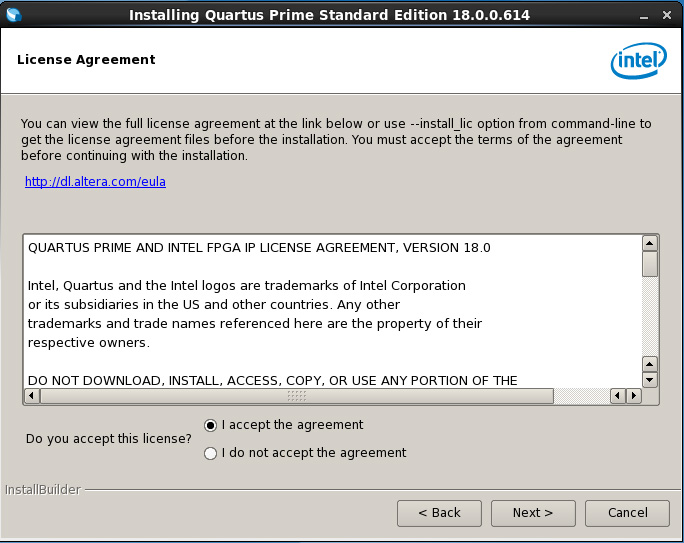The height and width of the screenshot is (543, 684).
Task: Click inside the license agreement text area
Action: 332,311
